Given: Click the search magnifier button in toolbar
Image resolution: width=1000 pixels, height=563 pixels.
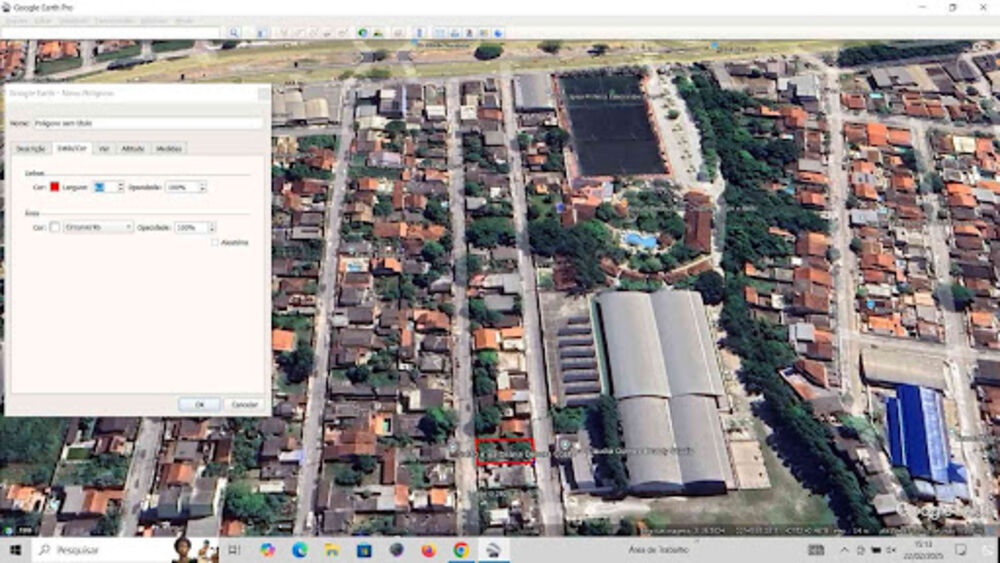Looking at the screenshot, I should tap(234, 33).
